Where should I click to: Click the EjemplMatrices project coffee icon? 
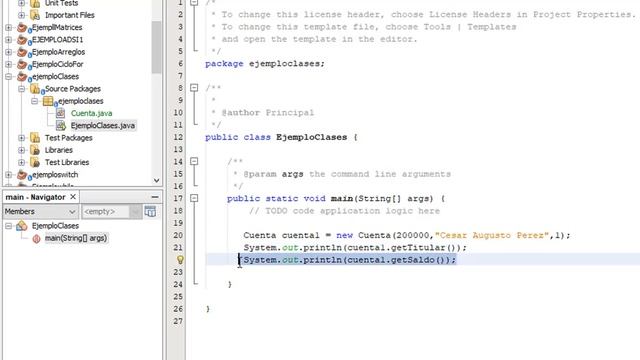(x=22, y=28)
